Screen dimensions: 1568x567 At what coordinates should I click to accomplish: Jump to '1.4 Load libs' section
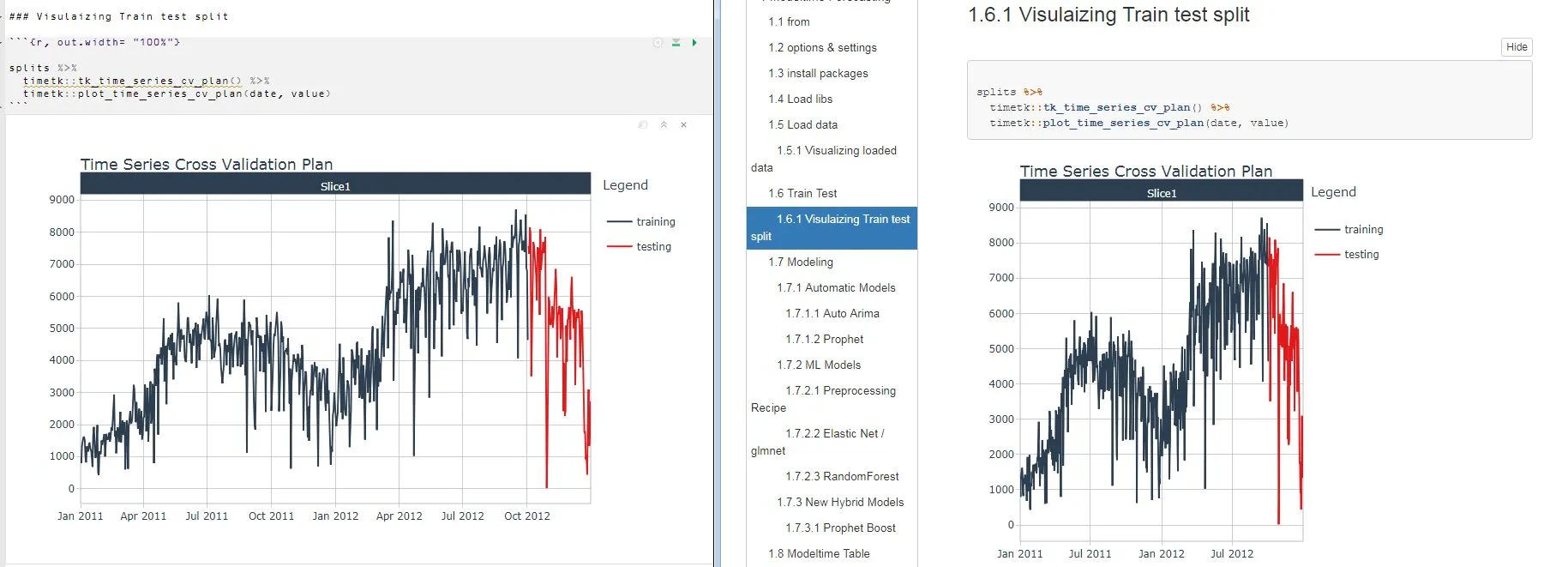point(800,99)
